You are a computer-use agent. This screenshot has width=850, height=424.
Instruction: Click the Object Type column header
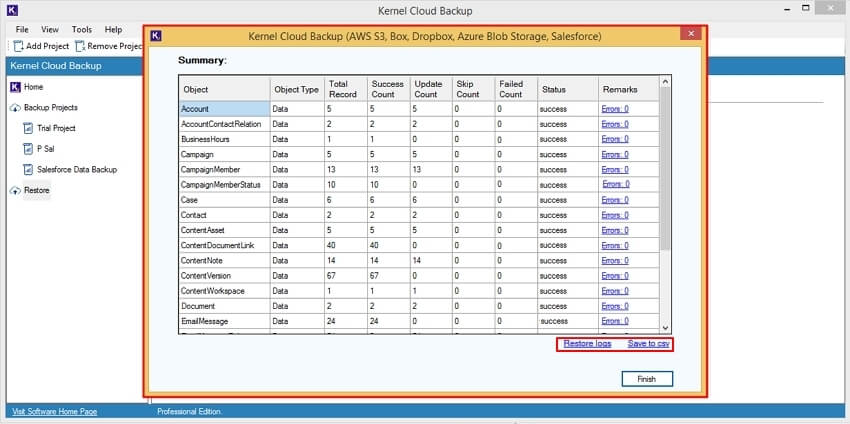click(297, 89)
